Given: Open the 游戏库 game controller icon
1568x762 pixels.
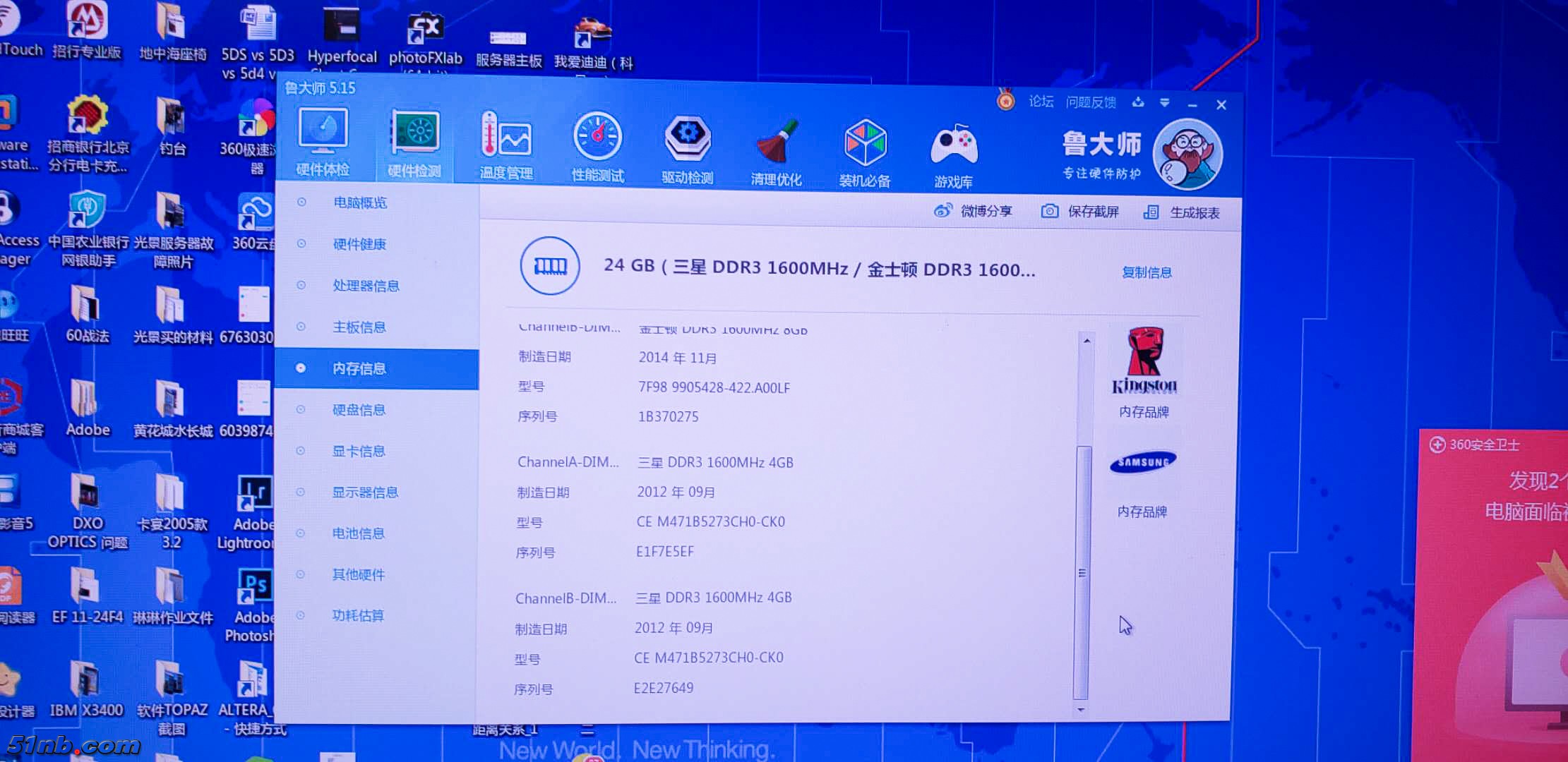Looking at the screenshot, I should 954,145.
